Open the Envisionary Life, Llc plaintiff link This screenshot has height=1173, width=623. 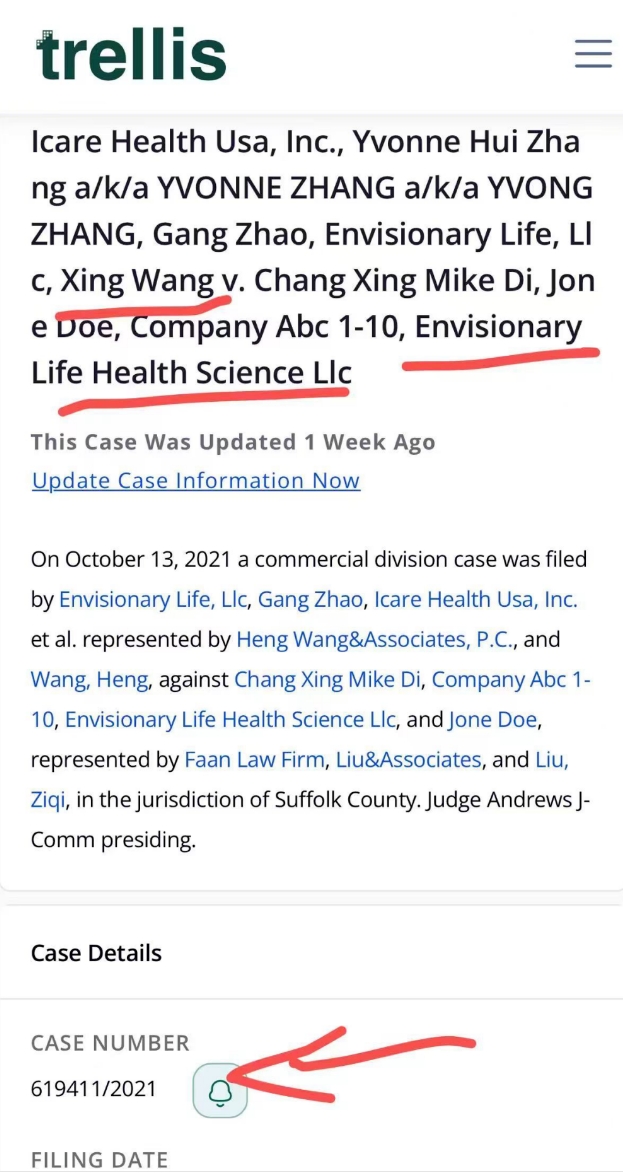point(154,600)
